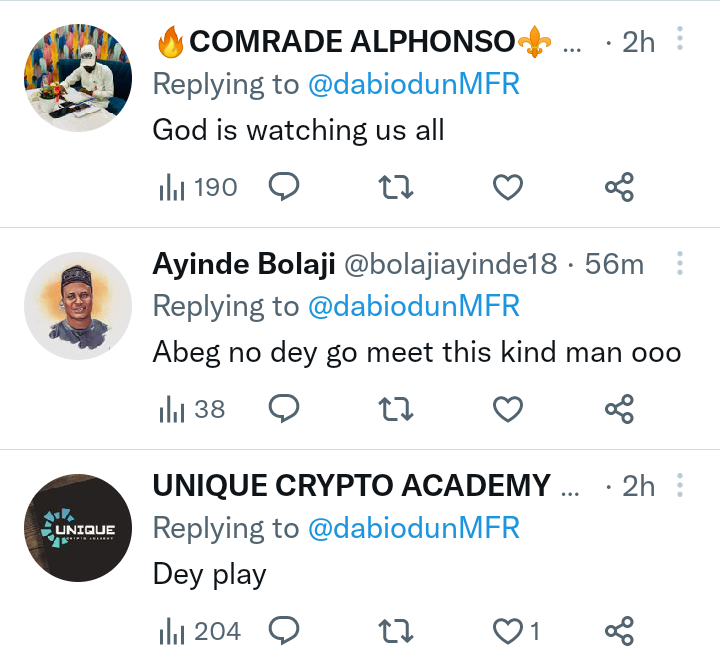The image size is (720, 668).
Task: Retweet Ayinde Bolaji's tweet
Action: 397,409
